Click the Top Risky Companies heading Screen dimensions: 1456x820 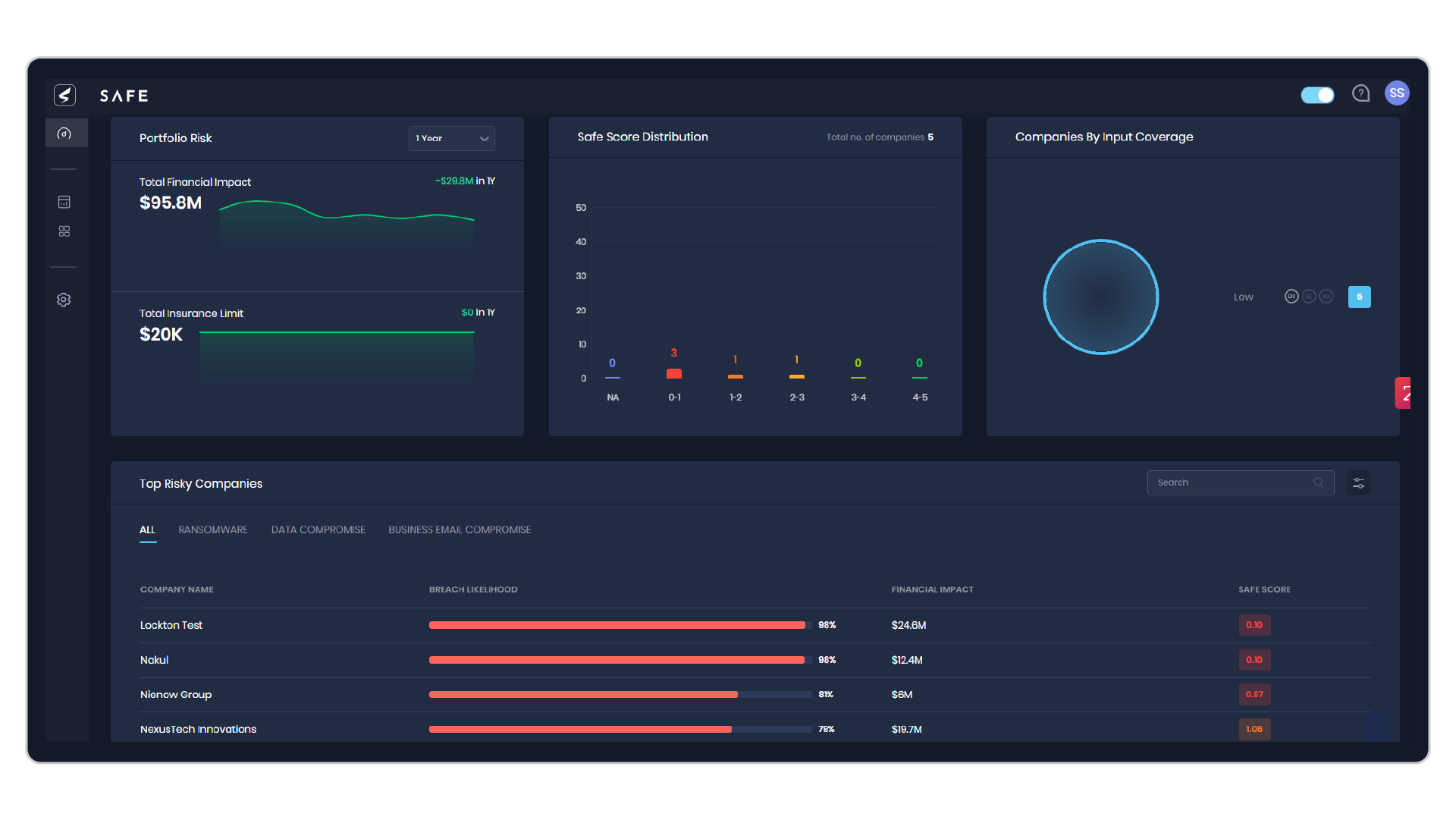coord(201,483)
